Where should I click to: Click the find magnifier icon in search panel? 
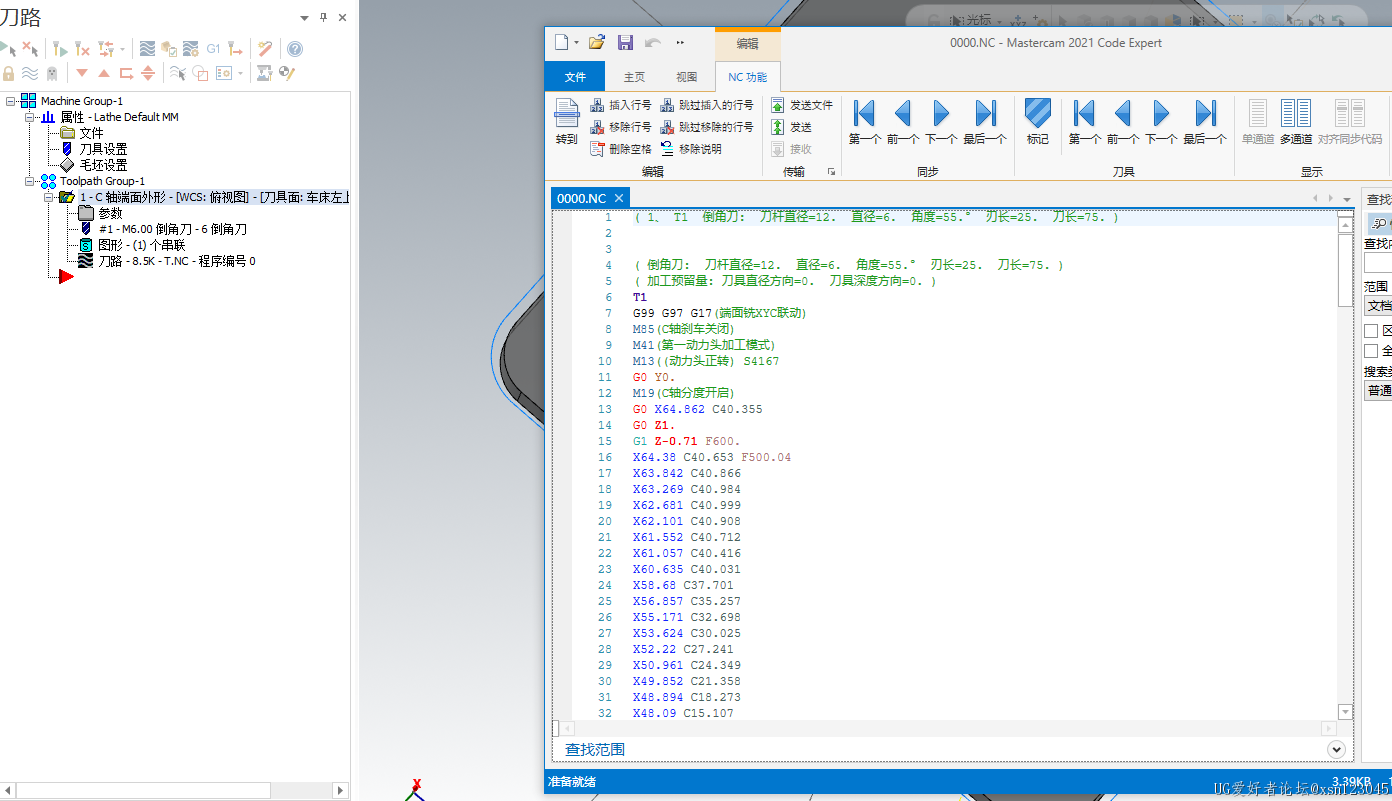[x=1381, y=223]
